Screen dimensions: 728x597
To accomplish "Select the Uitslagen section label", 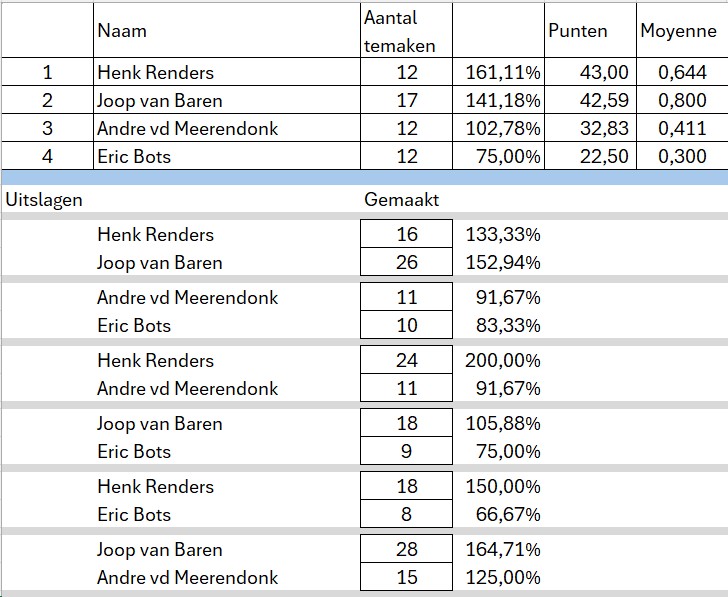I will tap(44, 199).
